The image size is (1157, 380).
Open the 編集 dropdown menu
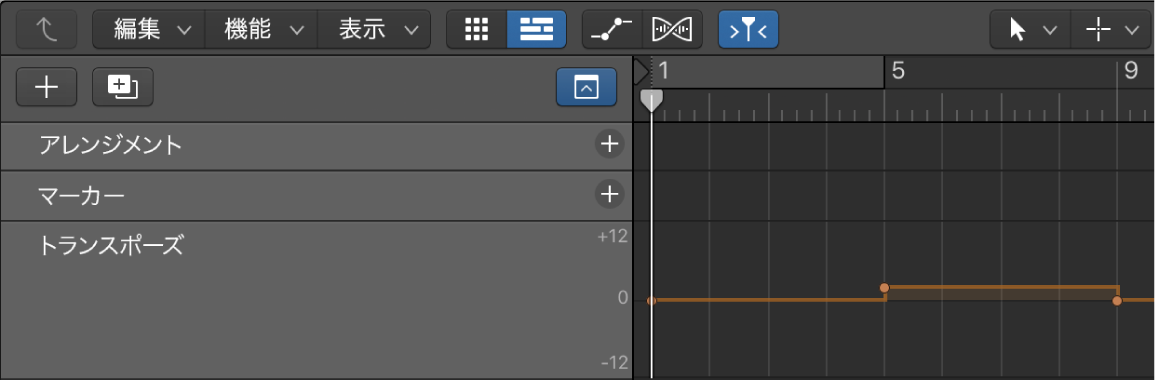(x=148, y=30)
